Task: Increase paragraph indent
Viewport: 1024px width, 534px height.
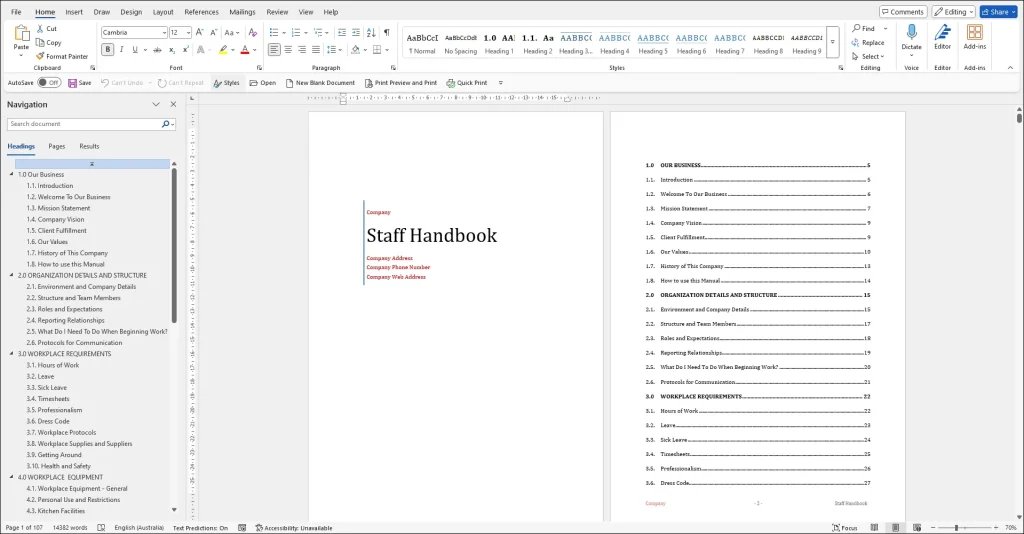Action: [356, 32]
